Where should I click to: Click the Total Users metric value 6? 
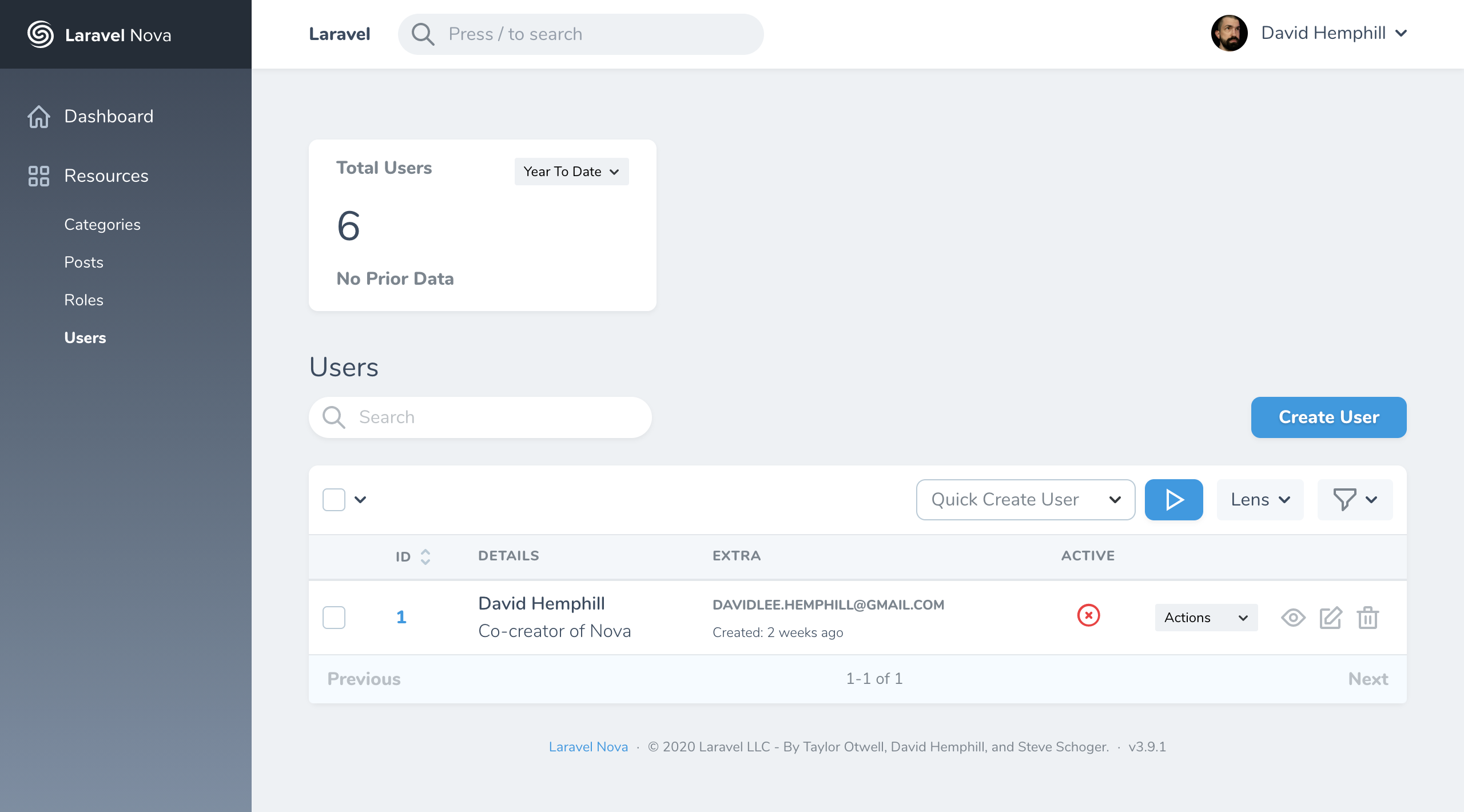pos(349,226)
